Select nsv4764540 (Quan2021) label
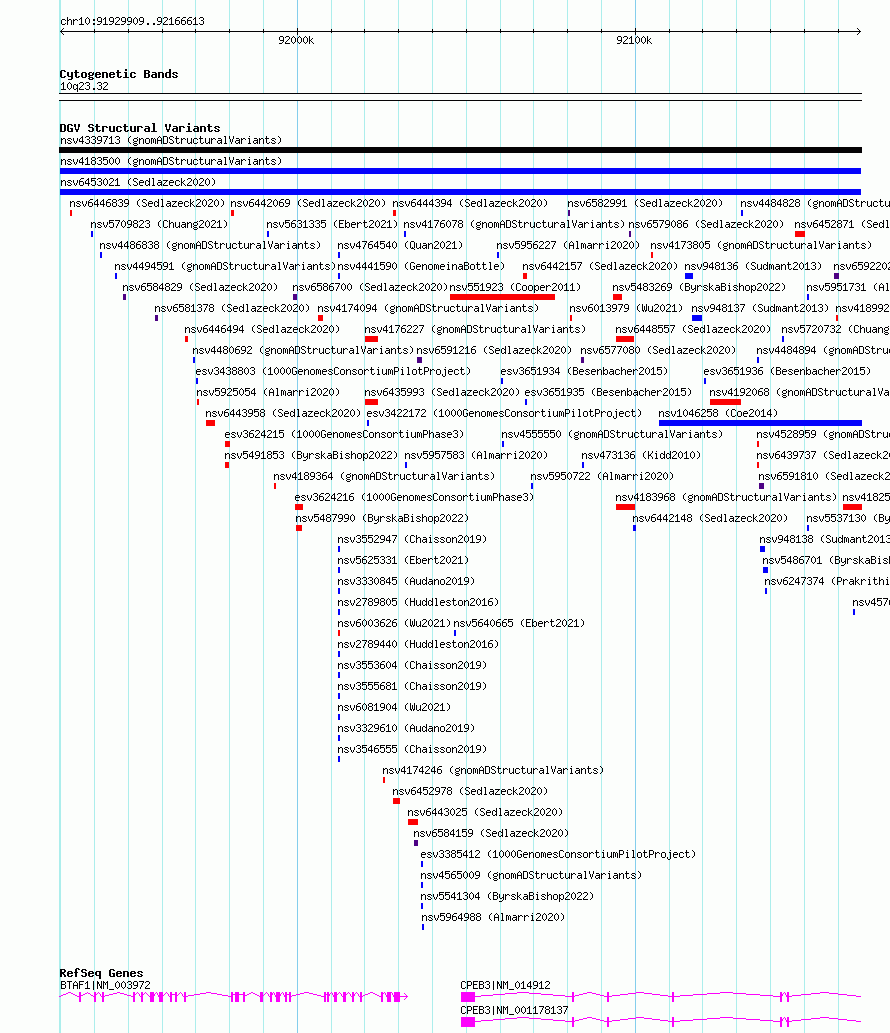The height and width of the screenshot is (1033, 890). point(400,246)
